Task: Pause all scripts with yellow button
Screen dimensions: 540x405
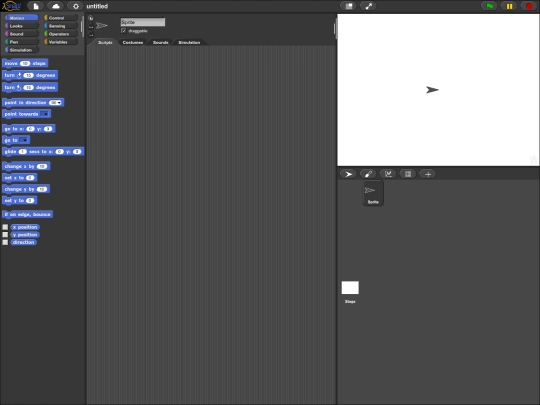Action: (x=509, y=6)
